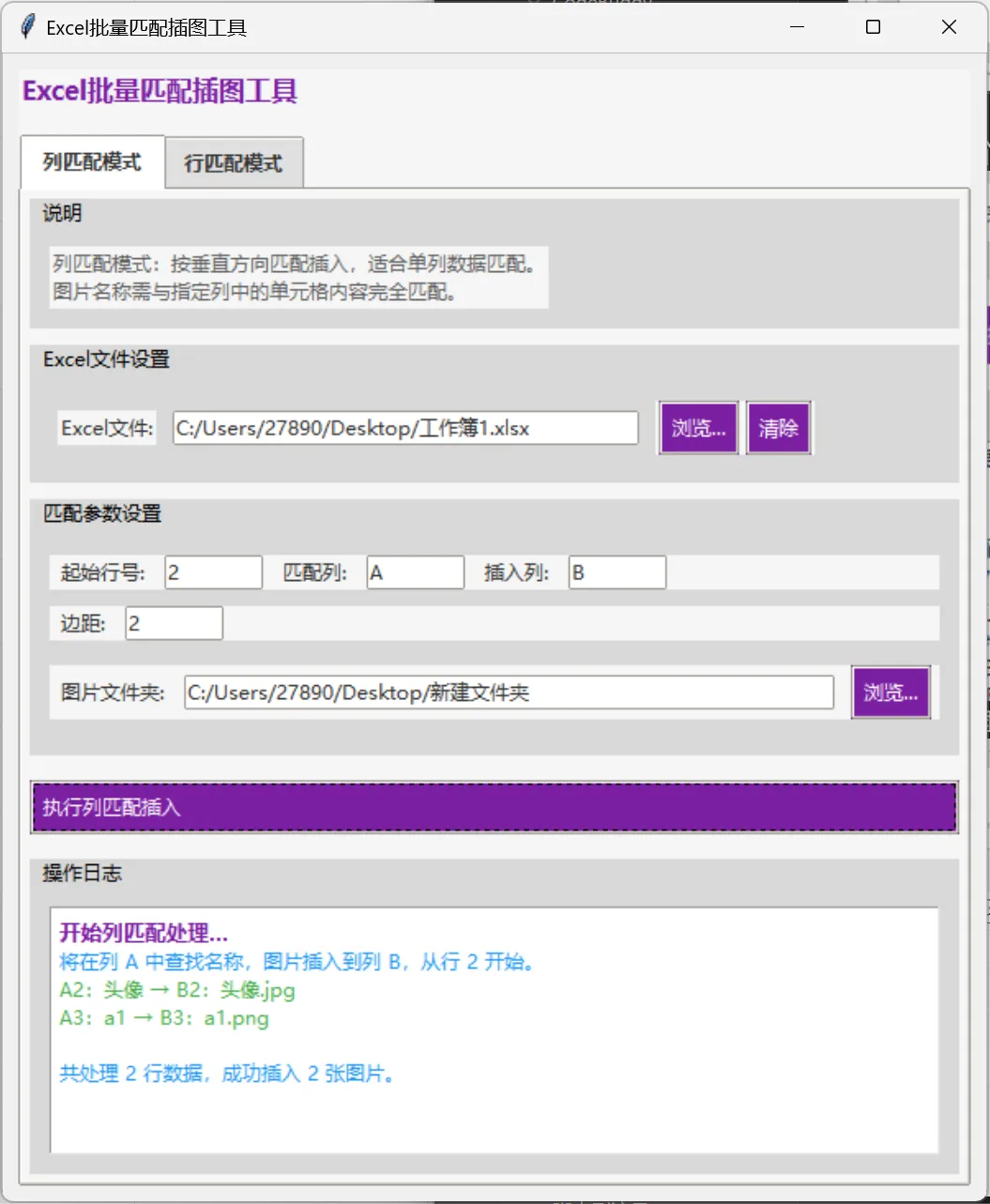990x1204 pixels.
Task: Click log summary 共处理 2 行数据
Action: (228, 1074)
